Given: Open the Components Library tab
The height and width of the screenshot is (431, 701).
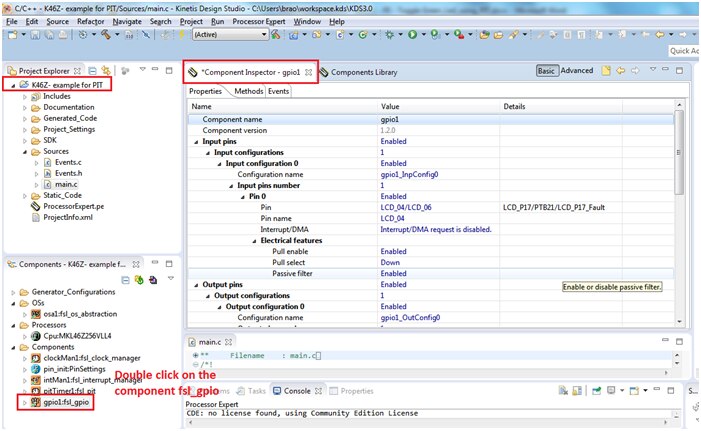Looking at the screenshot, I should [362, 72].
